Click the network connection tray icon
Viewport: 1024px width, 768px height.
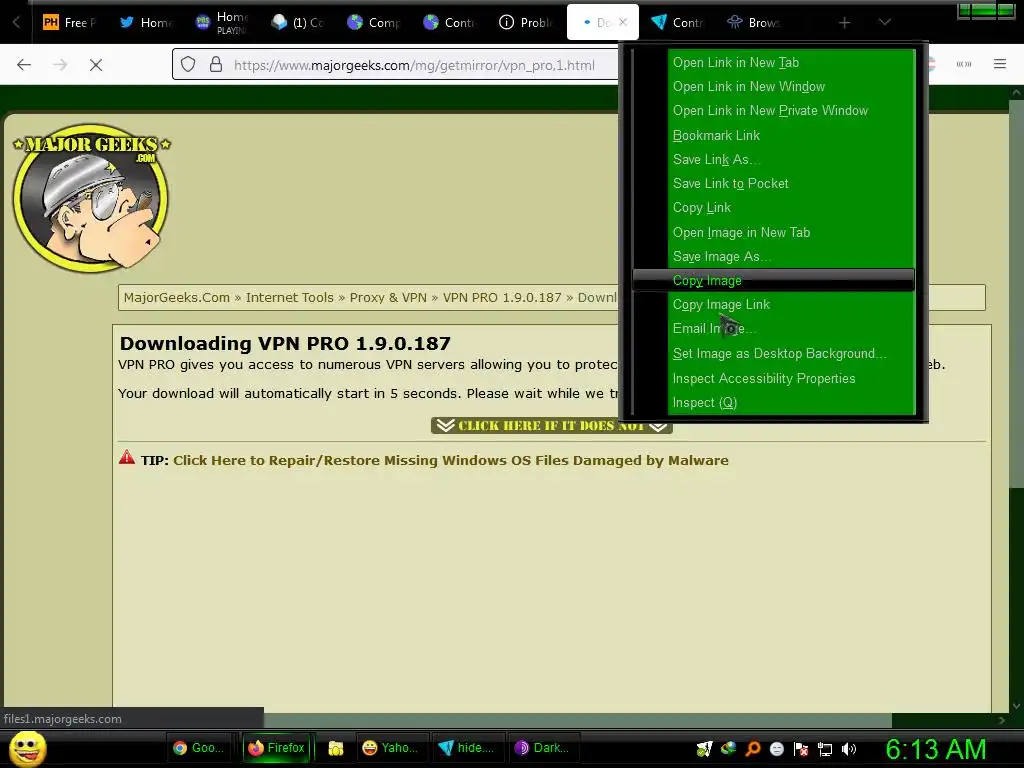tap(825, 750)
